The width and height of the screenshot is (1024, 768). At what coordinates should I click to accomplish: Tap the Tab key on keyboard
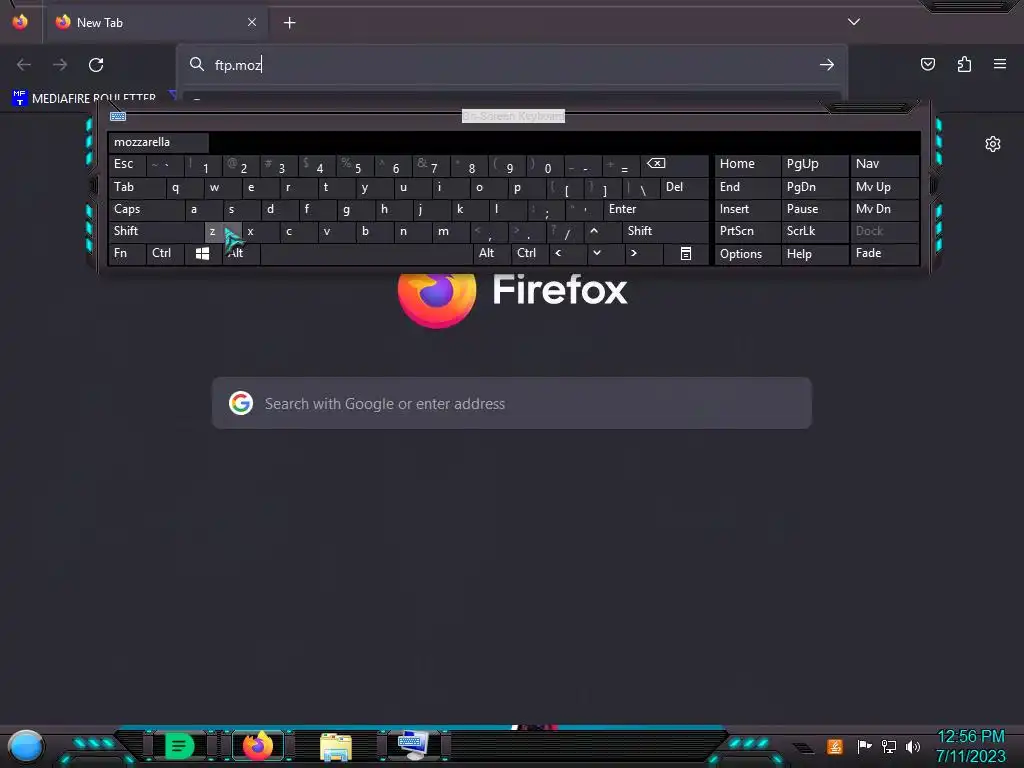pyautogui.click(x=136, y=187)
